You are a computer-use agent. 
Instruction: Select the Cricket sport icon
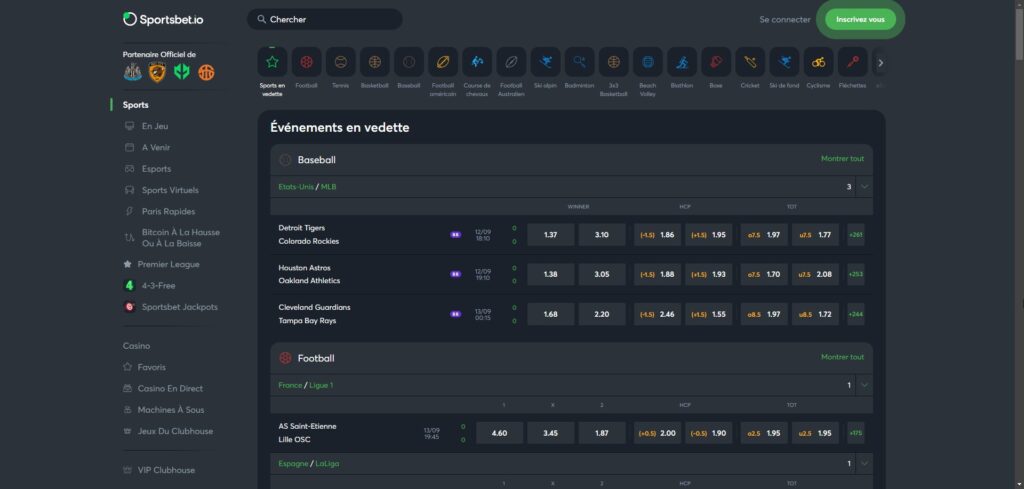(x=749, y=62)
